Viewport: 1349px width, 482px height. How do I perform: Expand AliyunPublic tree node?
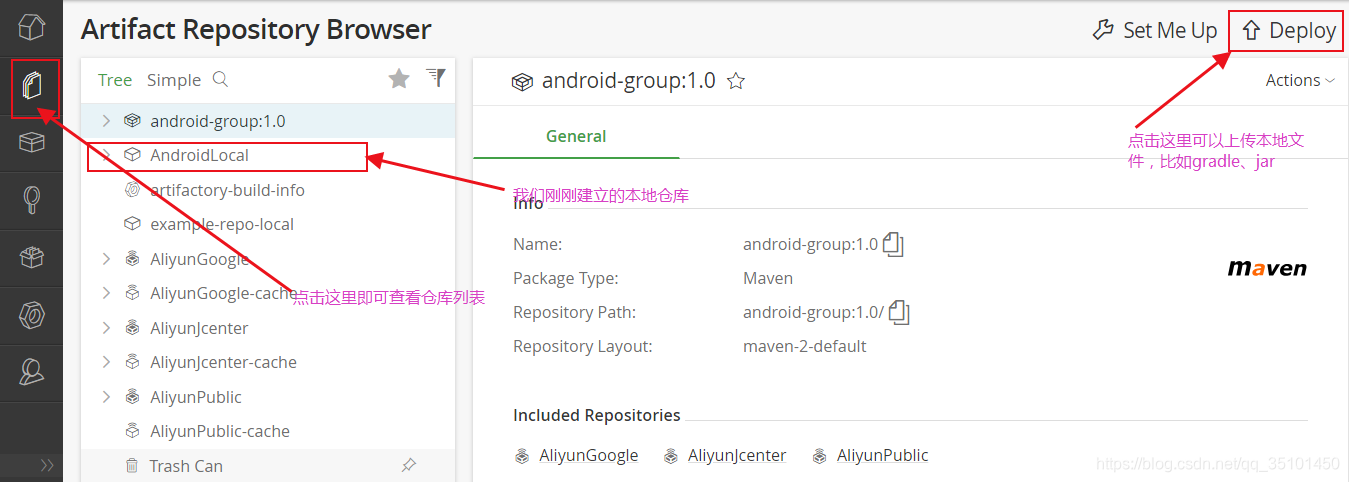106,397
